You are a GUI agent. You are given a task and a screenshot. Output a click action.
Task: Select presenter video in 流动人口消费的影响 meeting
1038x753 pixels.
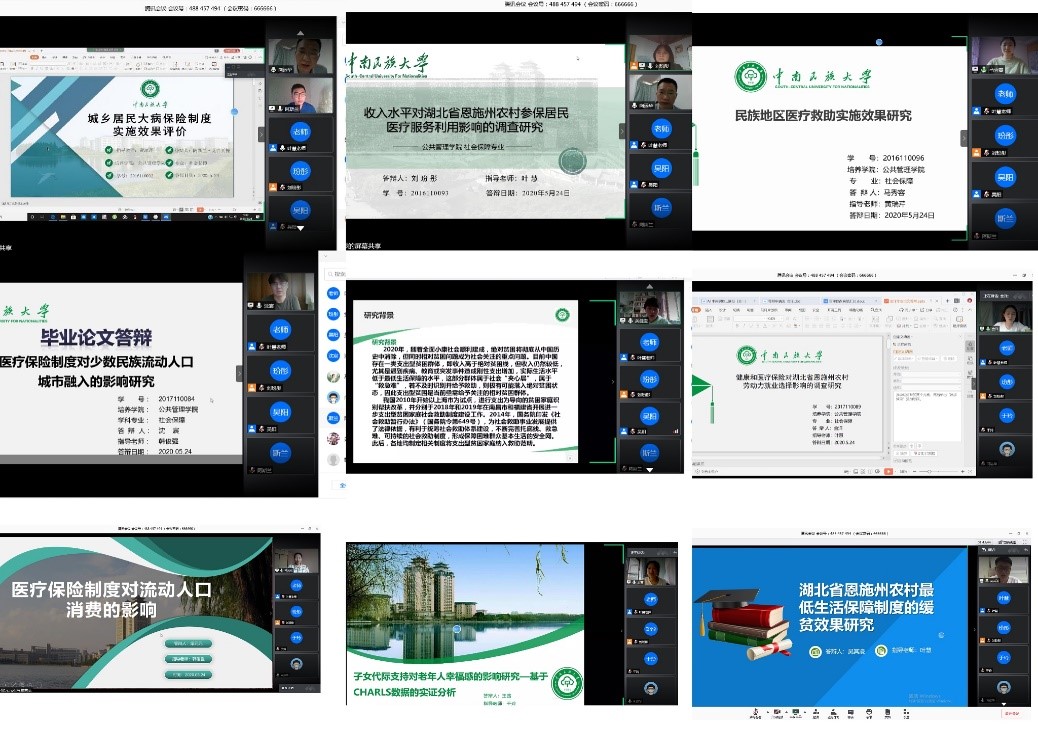[297, 562]
